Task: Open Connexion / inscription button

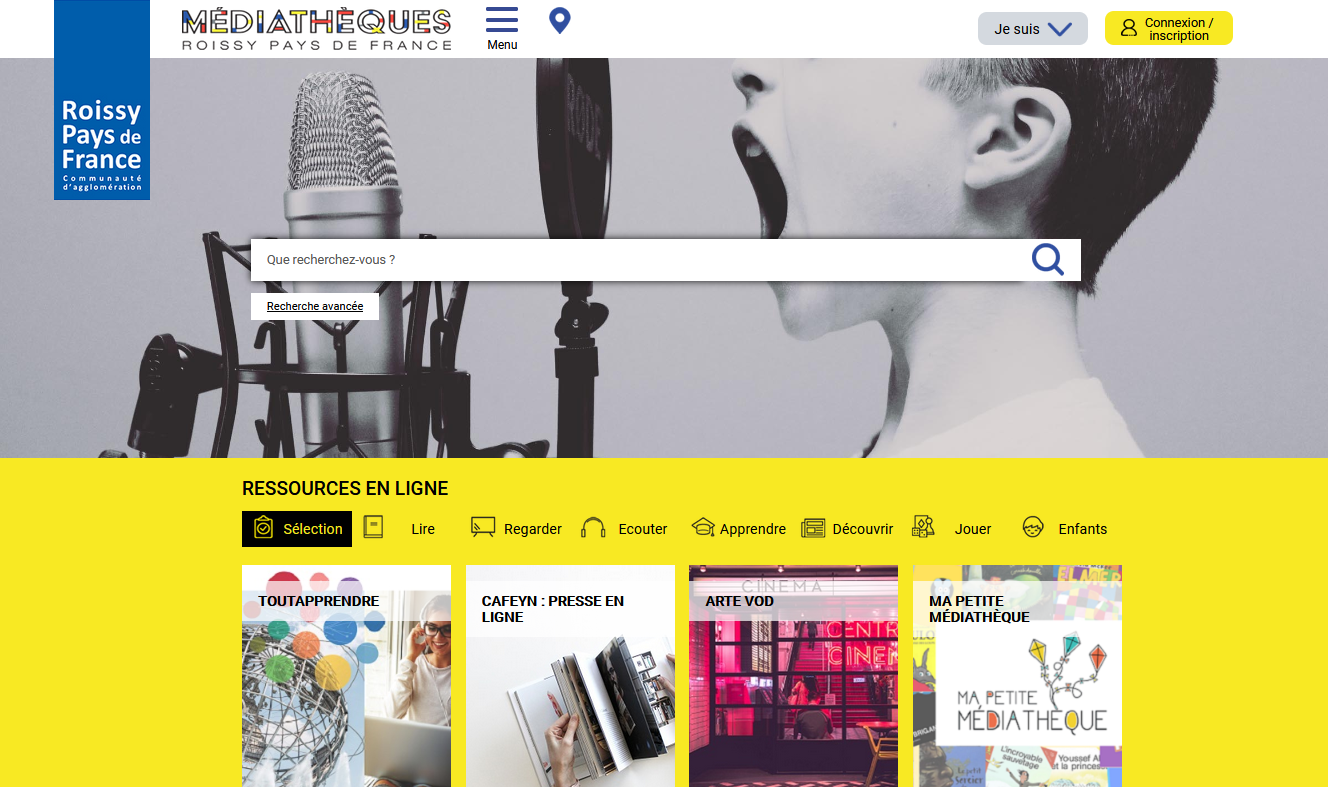Action: tap(1168, 29)
